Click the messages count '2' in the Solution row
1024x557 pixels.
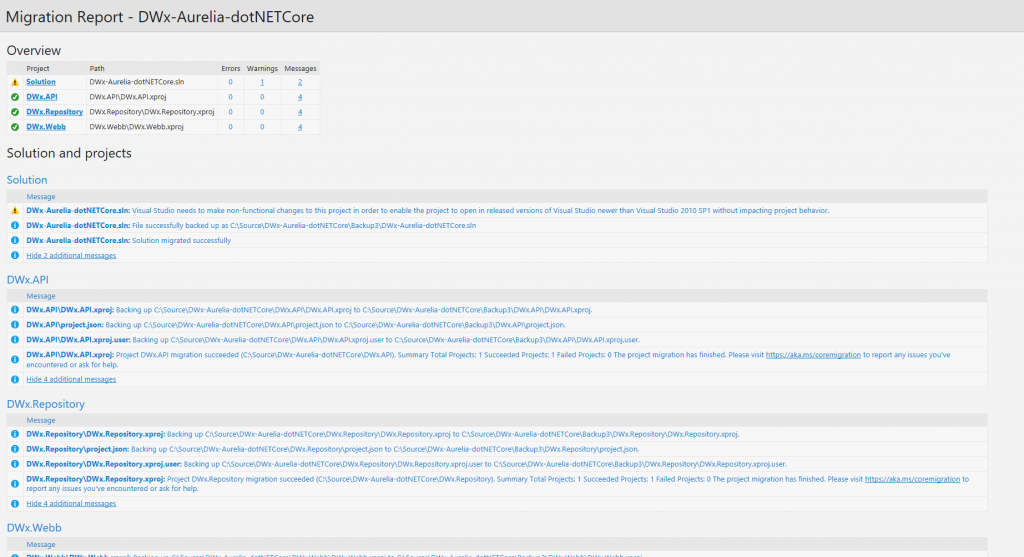pos(300,82)
